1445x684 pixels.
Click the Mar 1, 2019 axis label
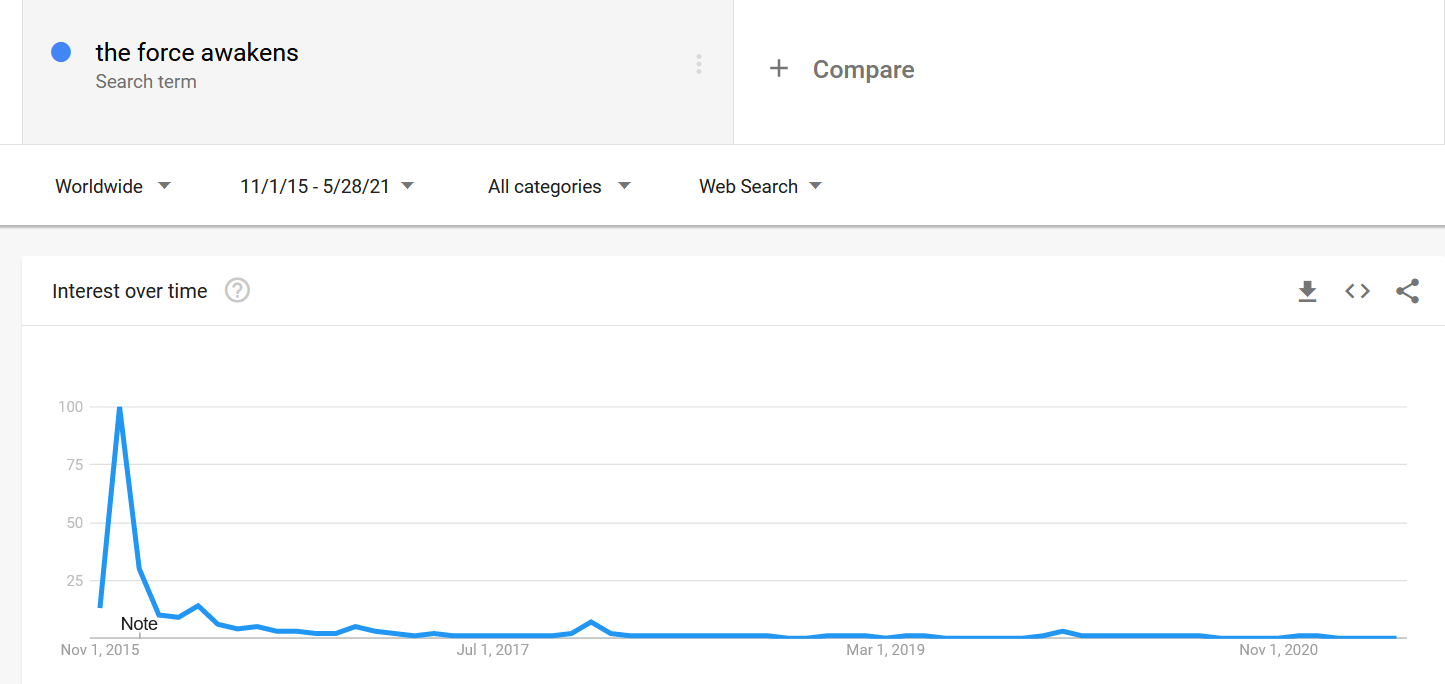[x=886, y=650]
